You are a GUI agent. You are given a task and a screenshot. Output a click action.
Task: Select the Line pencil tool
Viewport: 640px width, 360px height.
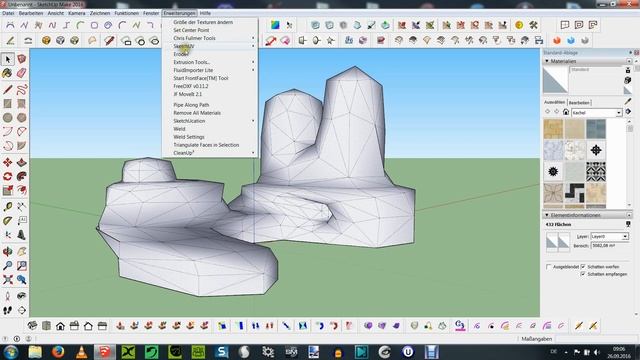[7, 89]
